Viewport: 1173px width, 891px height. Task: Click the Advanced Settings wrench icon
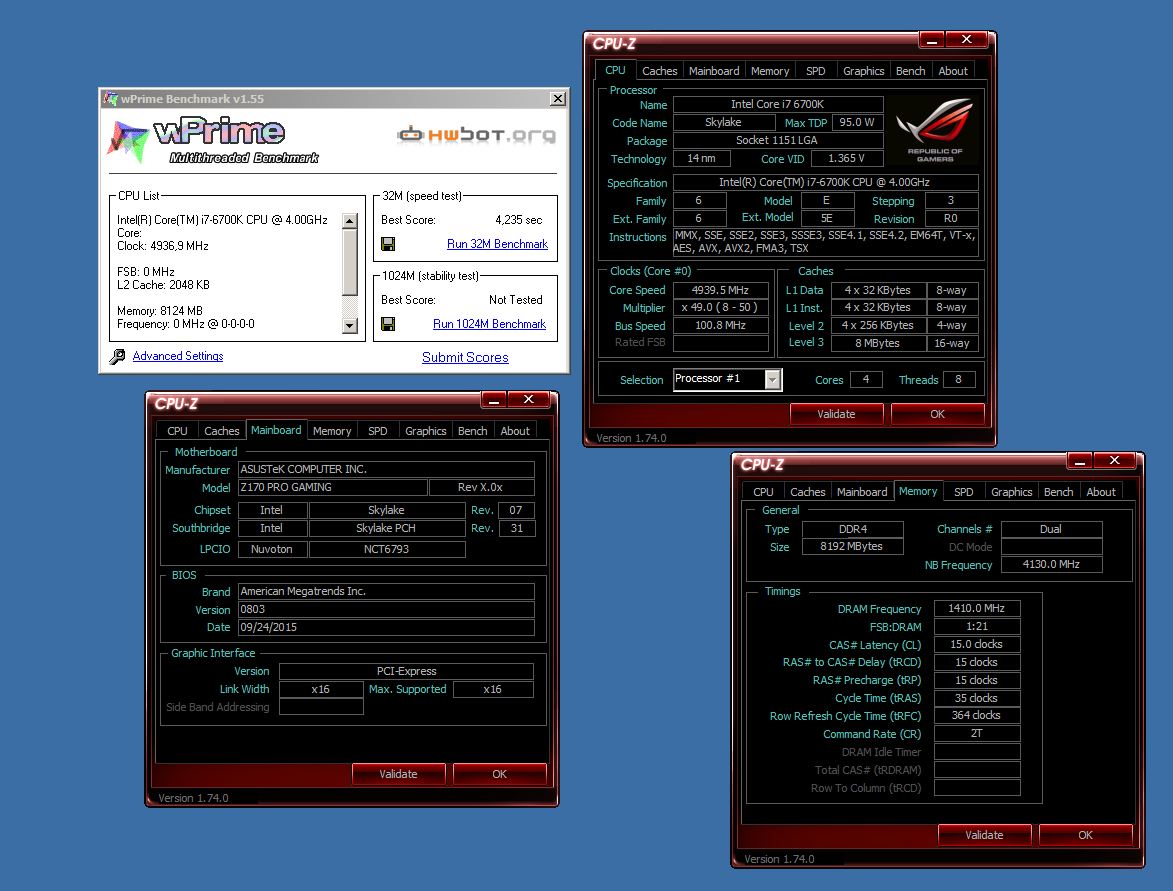(117, 357)
